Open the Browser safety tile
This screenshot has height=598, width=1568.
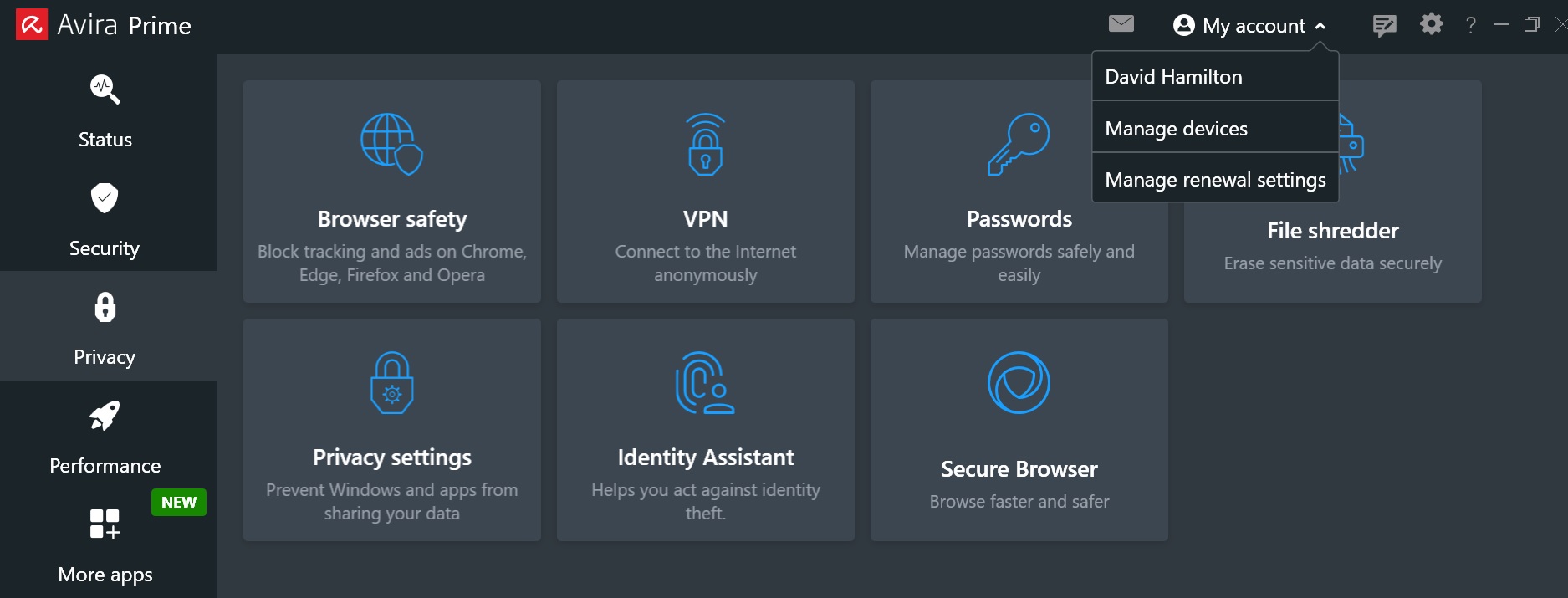392,192
